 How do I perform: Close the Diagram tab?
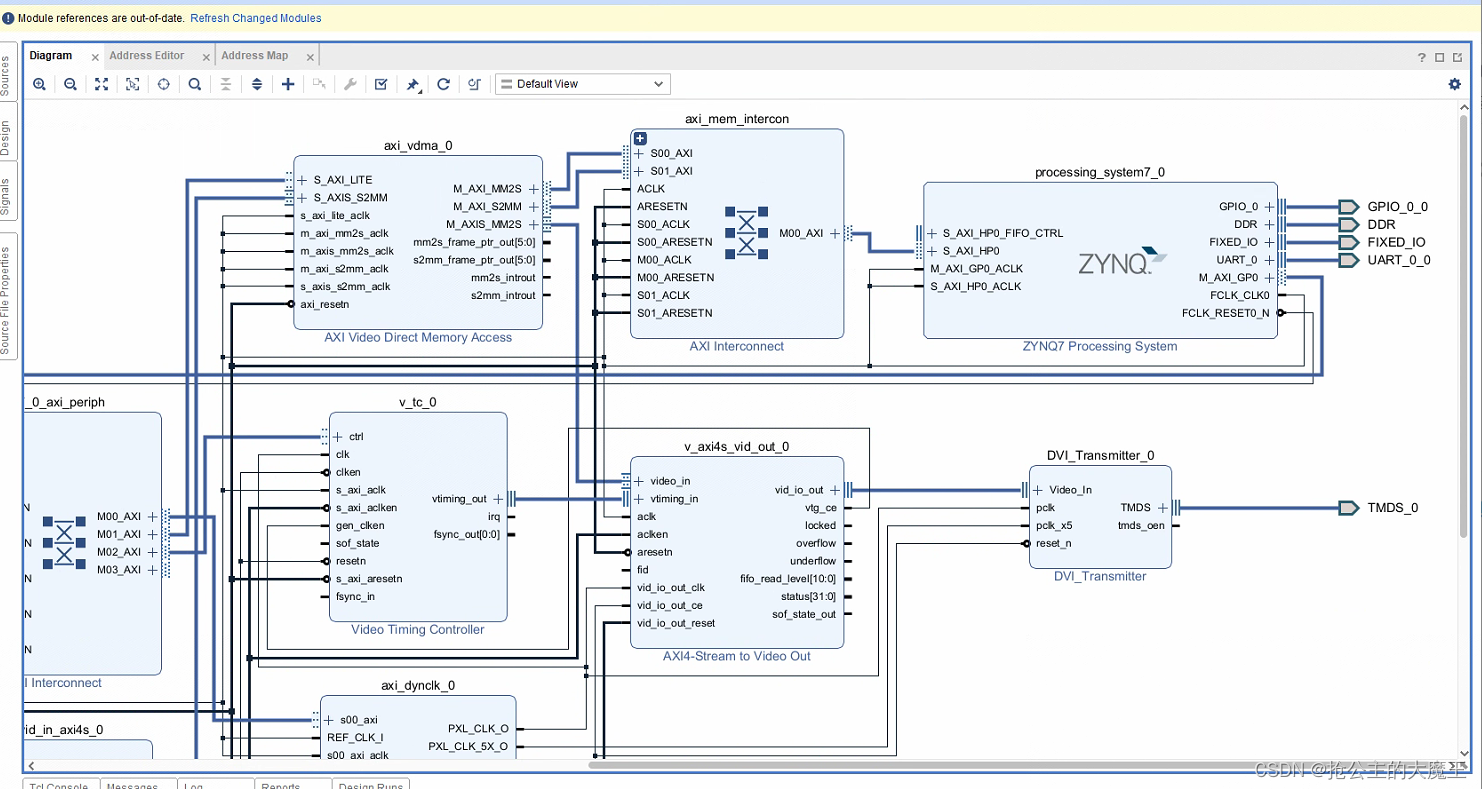95,57
